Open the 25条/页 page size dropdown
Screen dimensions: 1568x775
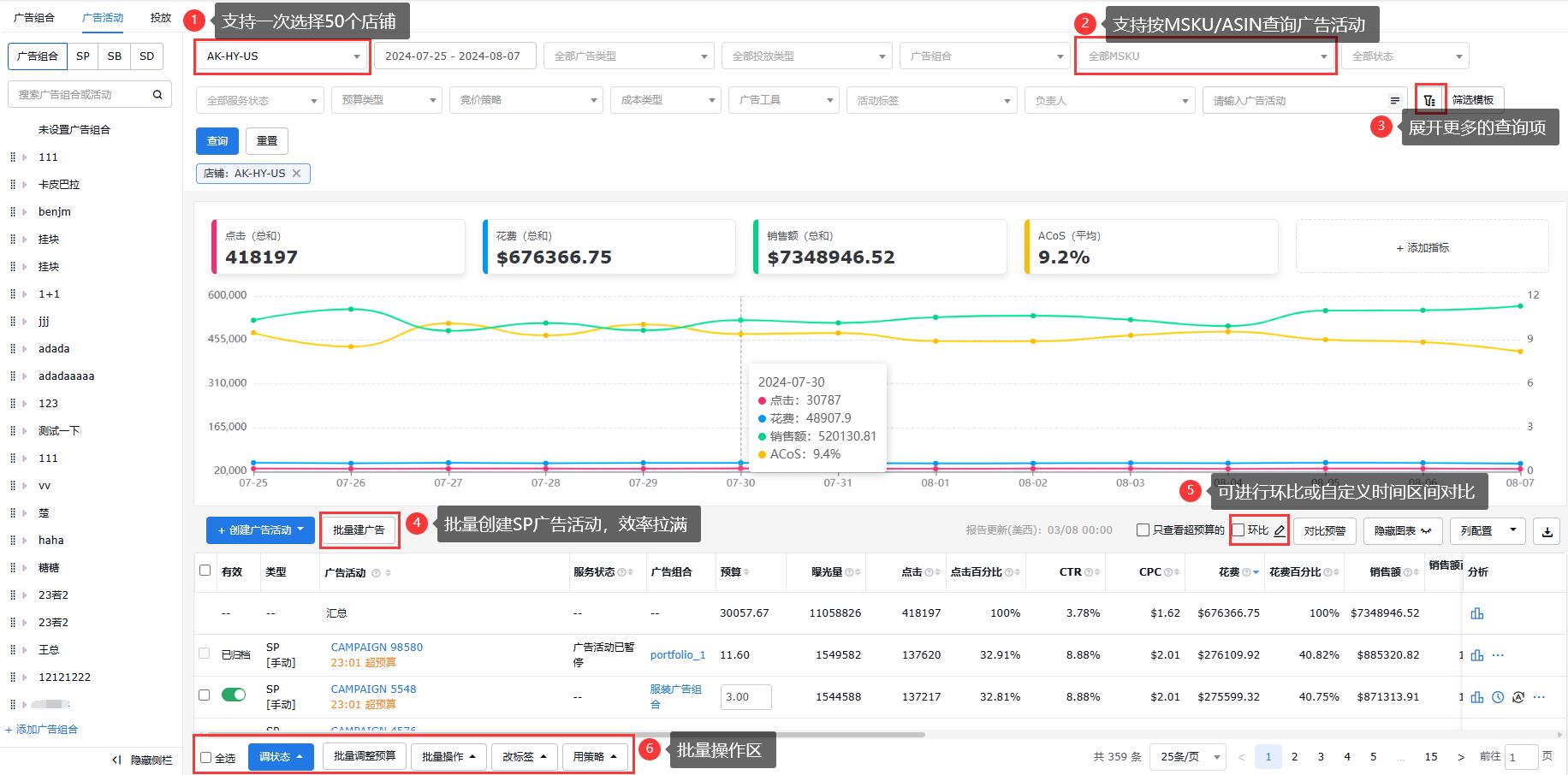[x=1187, y=757]
